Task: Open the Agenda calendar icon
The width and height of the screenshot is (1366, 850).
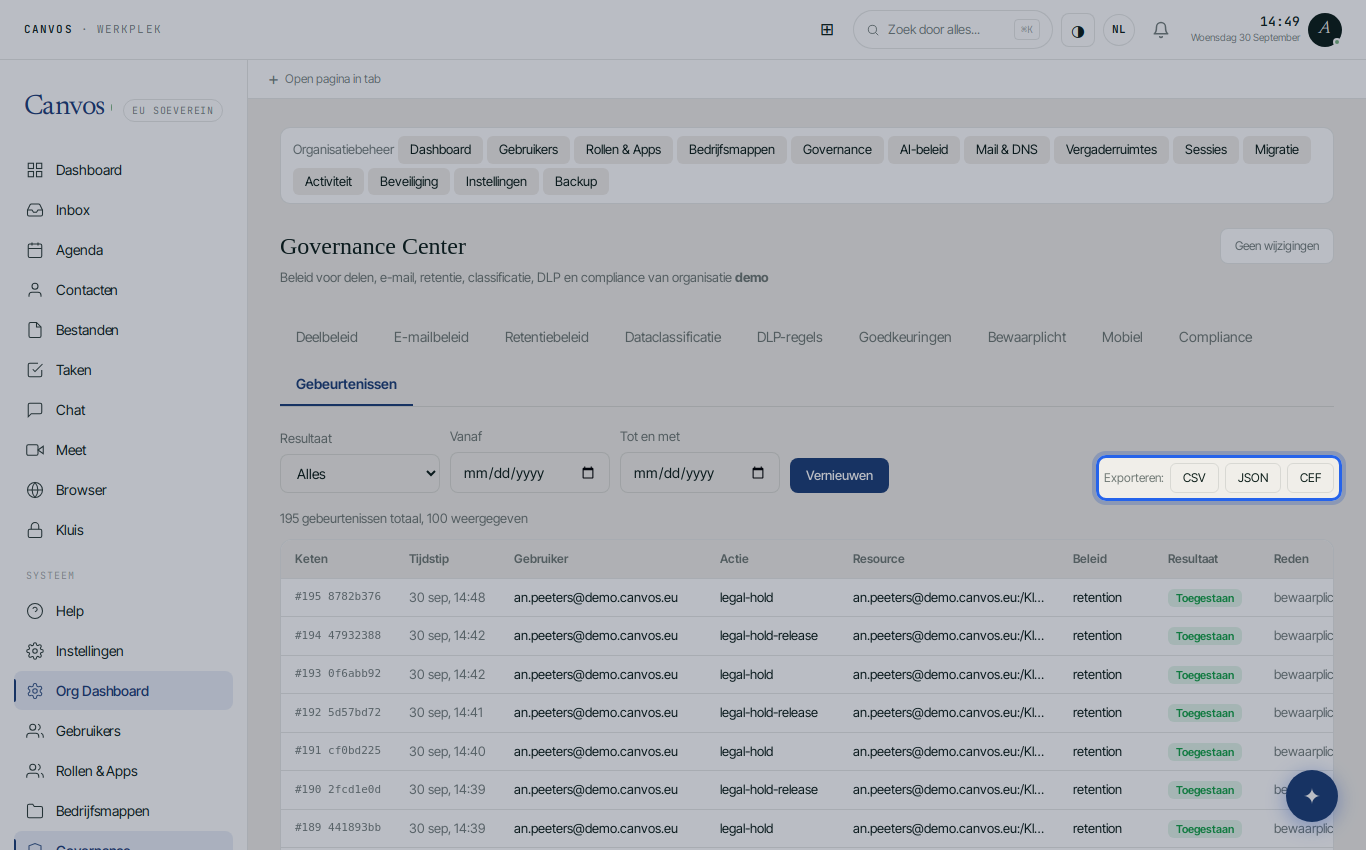Action: [35, 250]
